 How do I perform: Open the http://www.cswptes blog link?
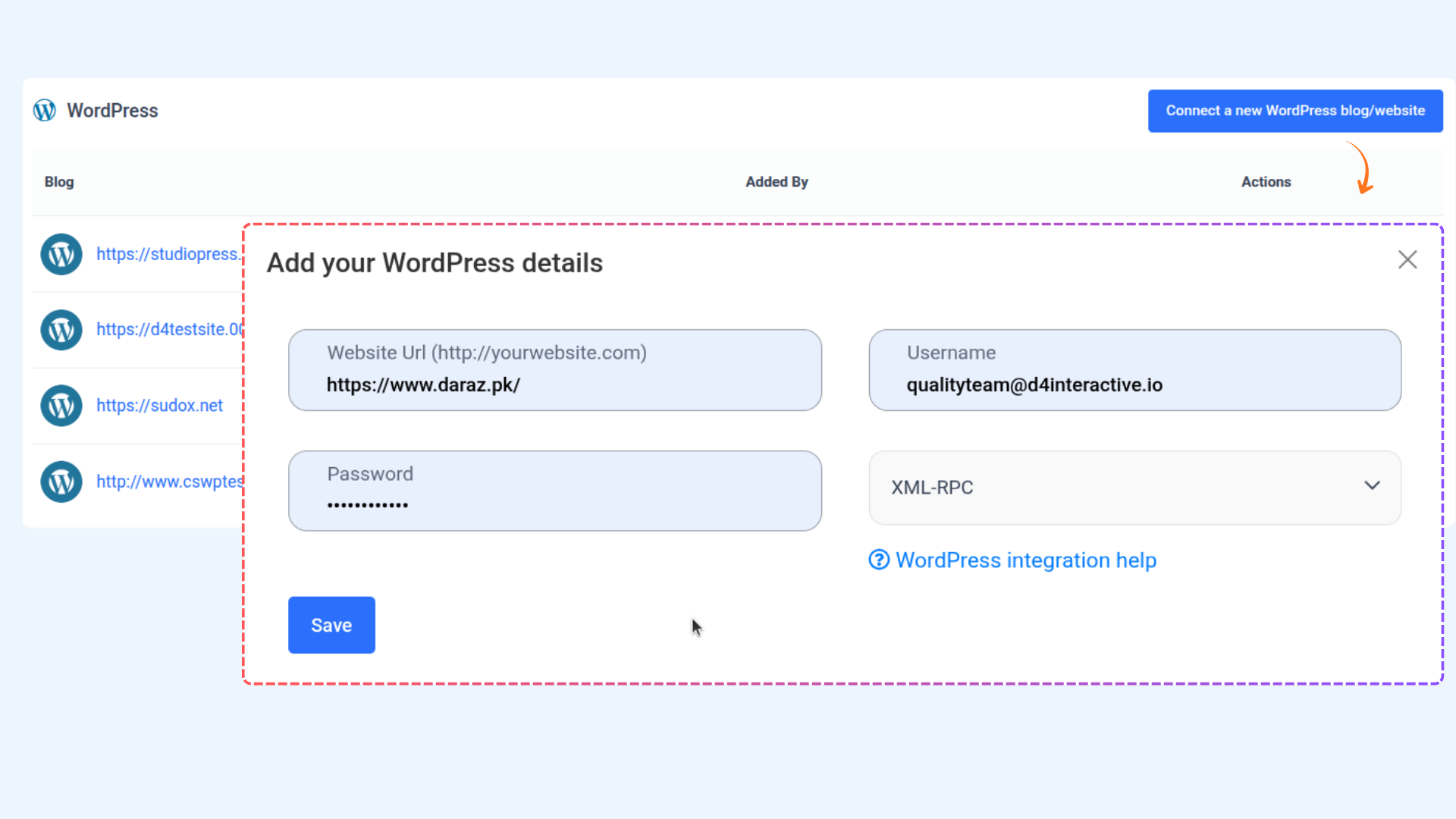click(x=169, y=482)
